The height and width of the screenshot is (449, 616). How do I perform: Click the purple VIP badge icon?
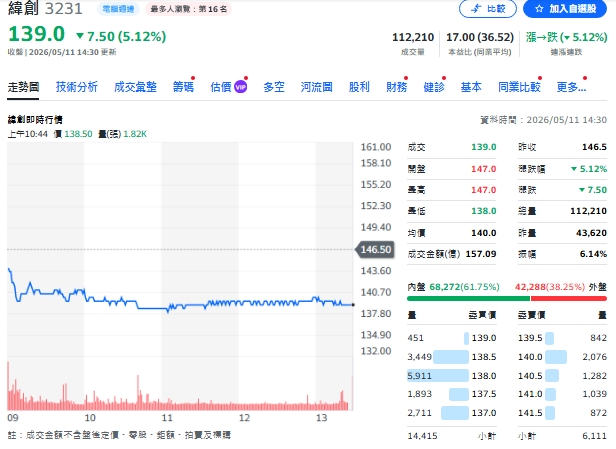[240, 87]
